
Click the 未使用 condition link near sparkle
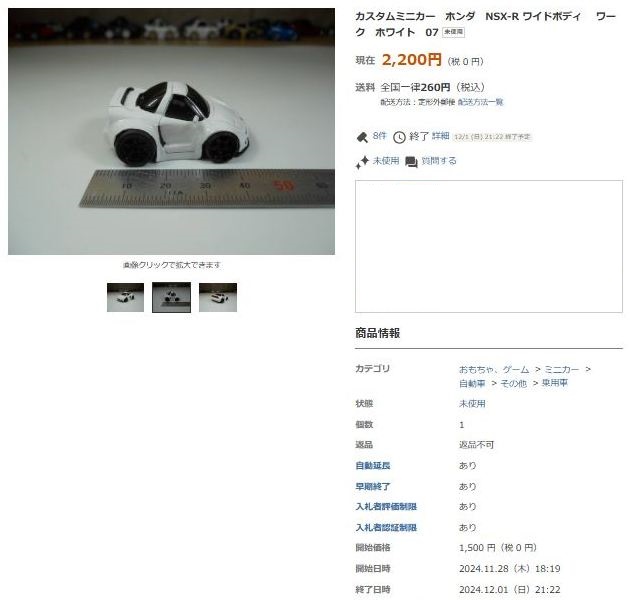(x=386, y=161)
